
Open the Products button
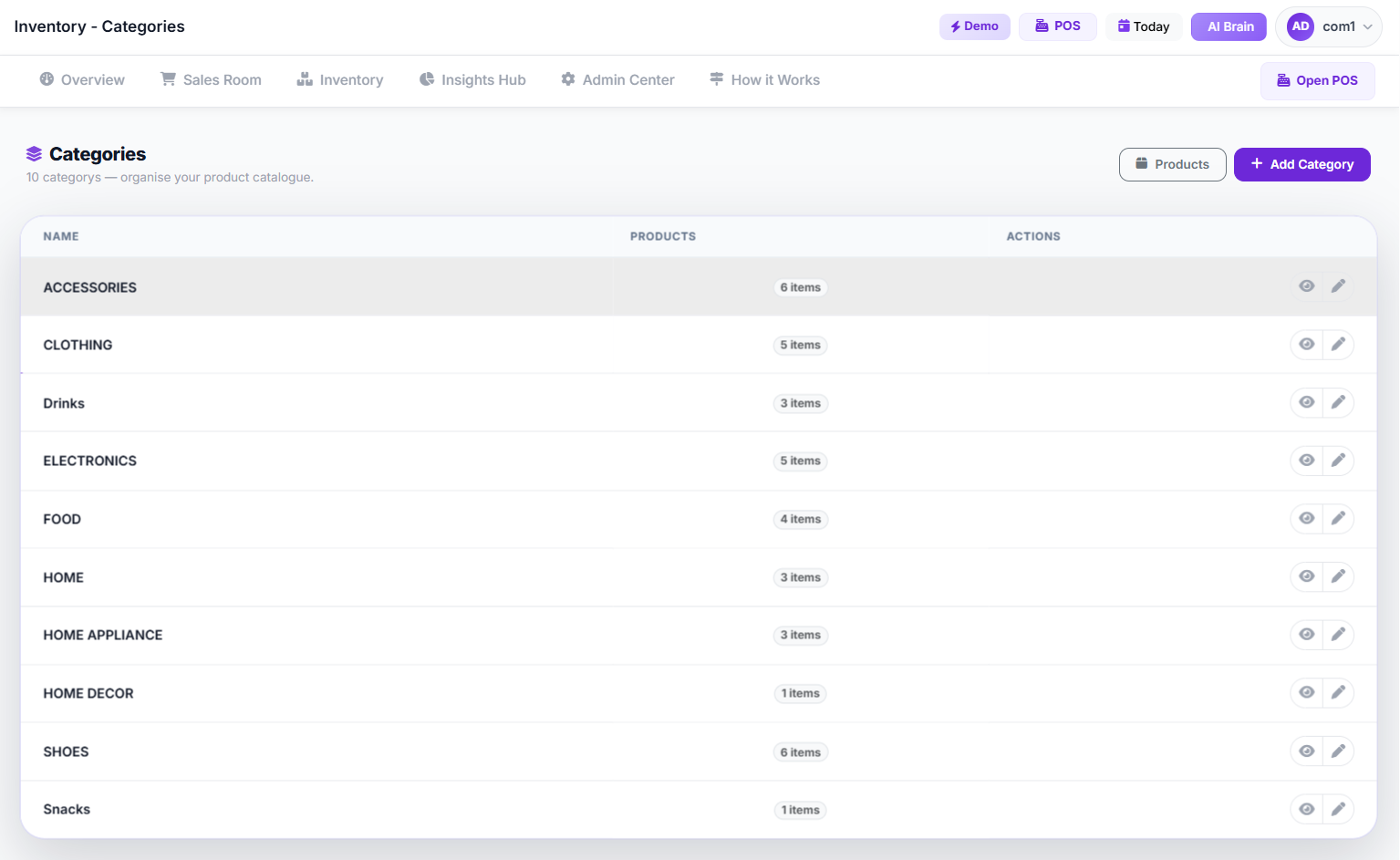1173,164
